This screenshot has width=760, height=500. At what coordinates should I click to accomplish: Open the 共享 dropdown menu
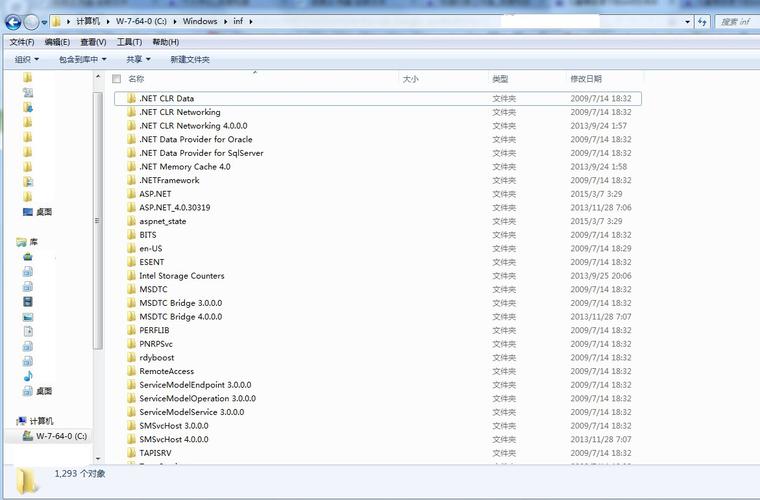click(138, 59)
